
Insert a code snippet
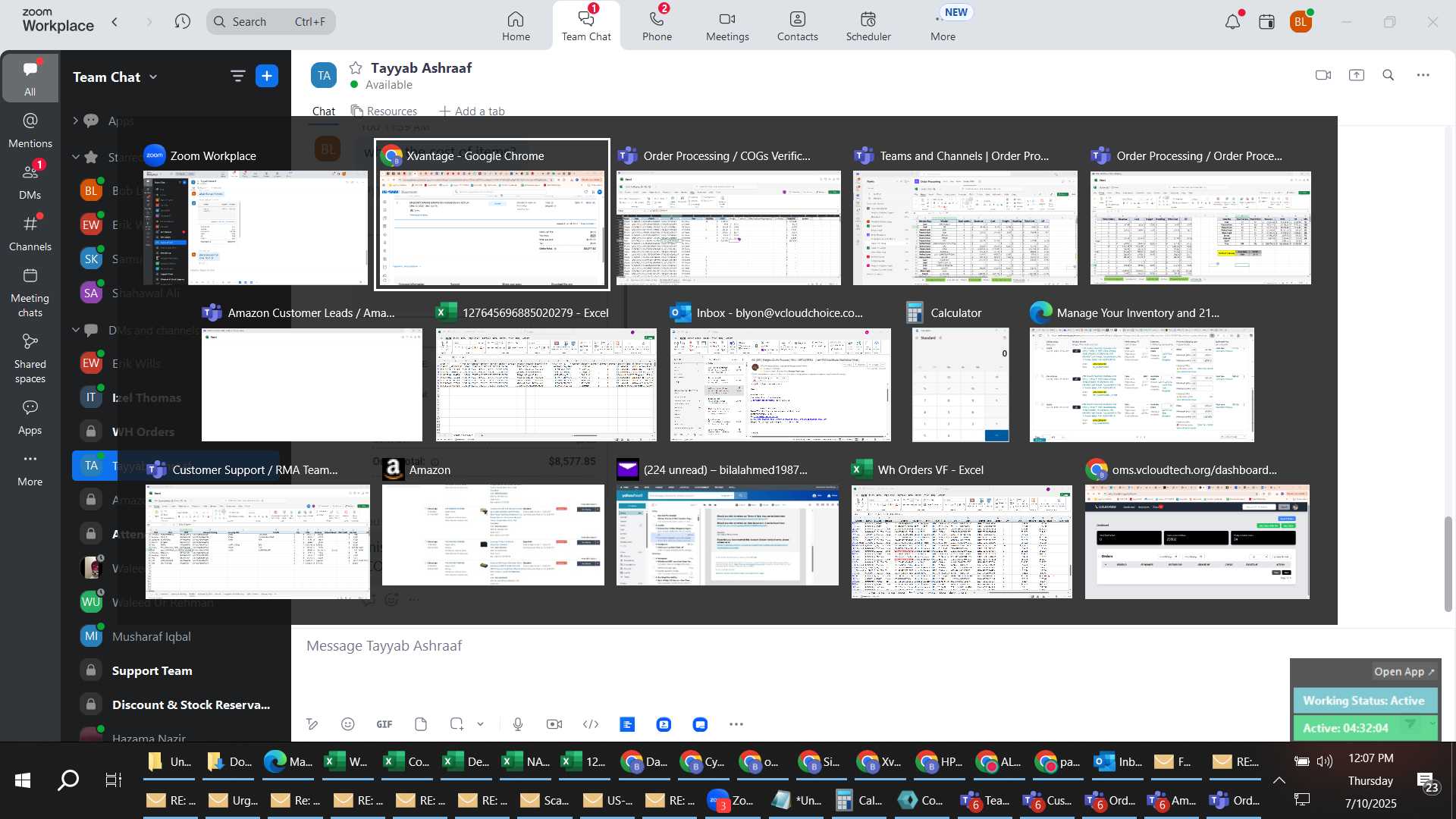(x=591, y=724)
